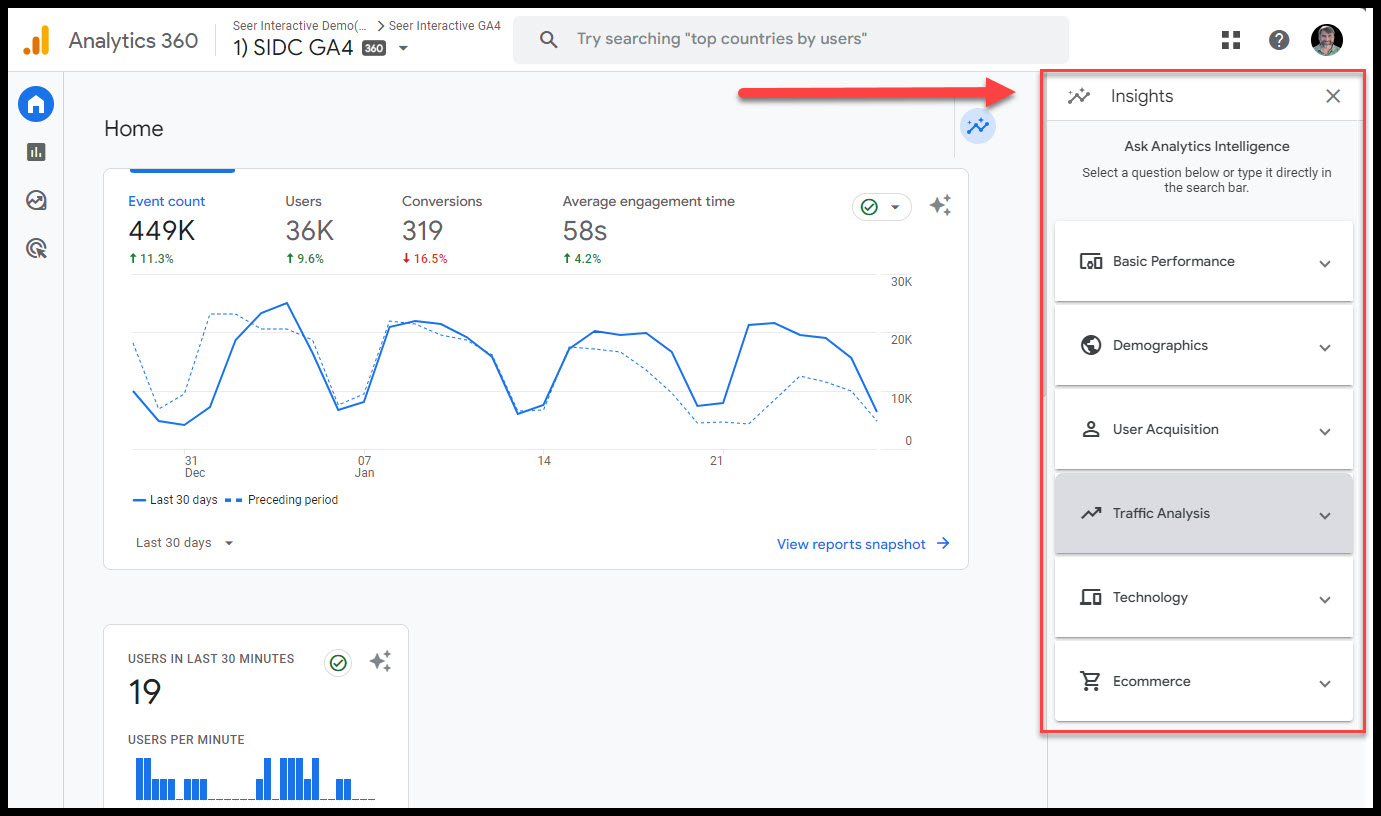Click the sparkle insights icon on overview card
1381x816 pixels.
pos(940,205)
